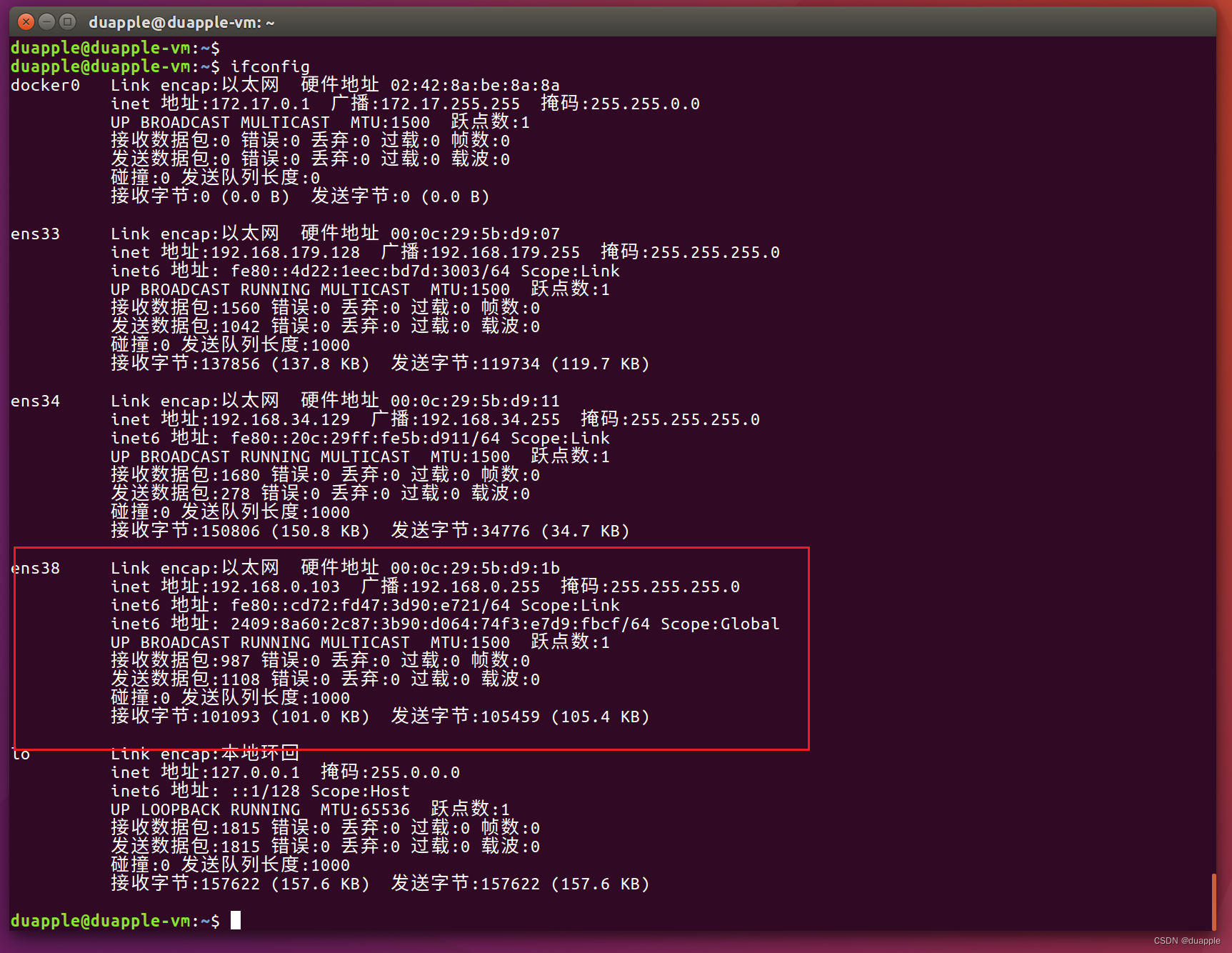Image resolution: width=1232 pixels, height=953 pixels.
Task: Click IPv6 address fe80::4d22:1eec:bd7d:3003/64
Action: (370, 271)
